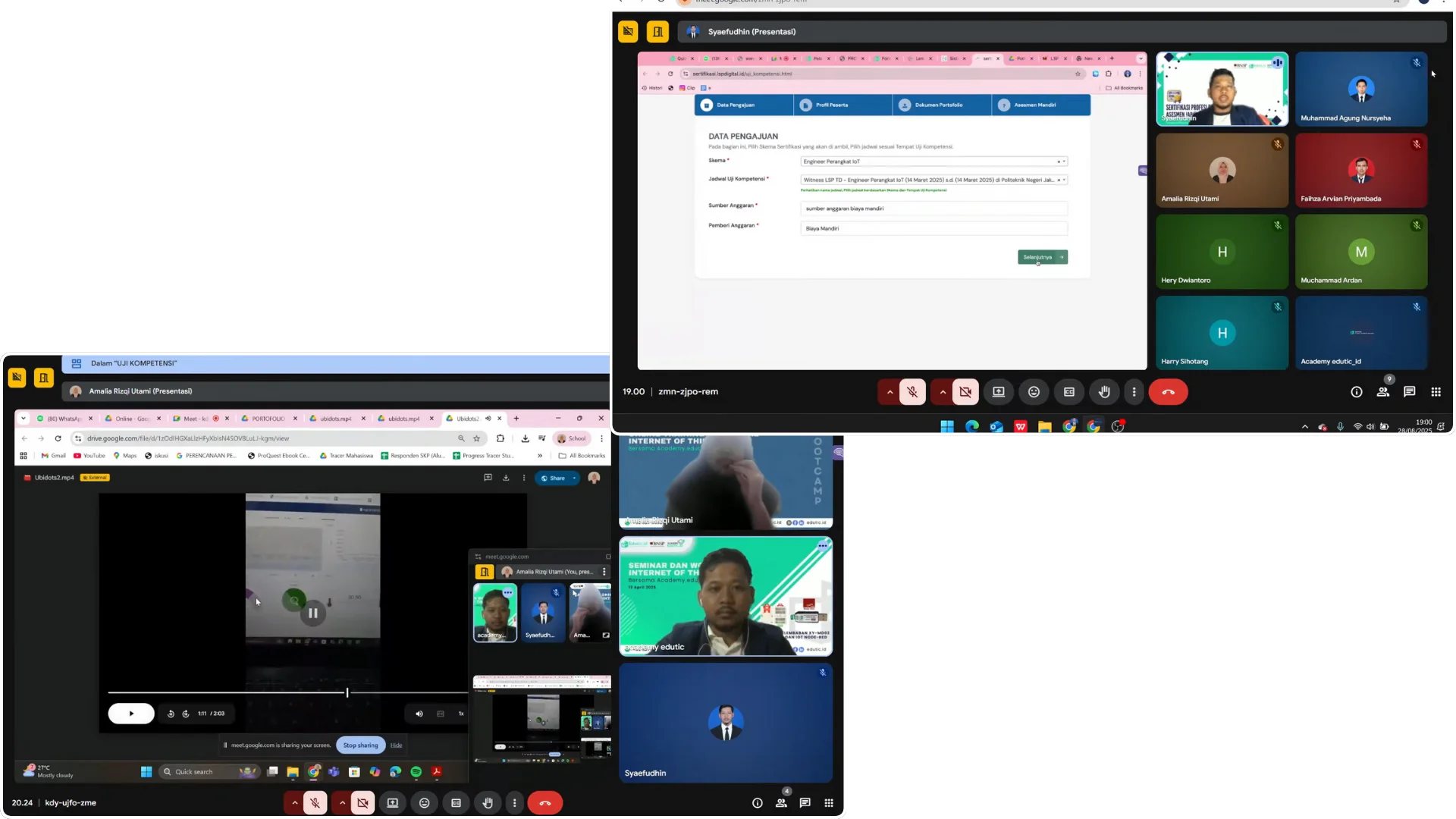This screenshot has height=819, width=1456.
Task: Click the volume icon in Drive video player
Action: pos(419,714)
